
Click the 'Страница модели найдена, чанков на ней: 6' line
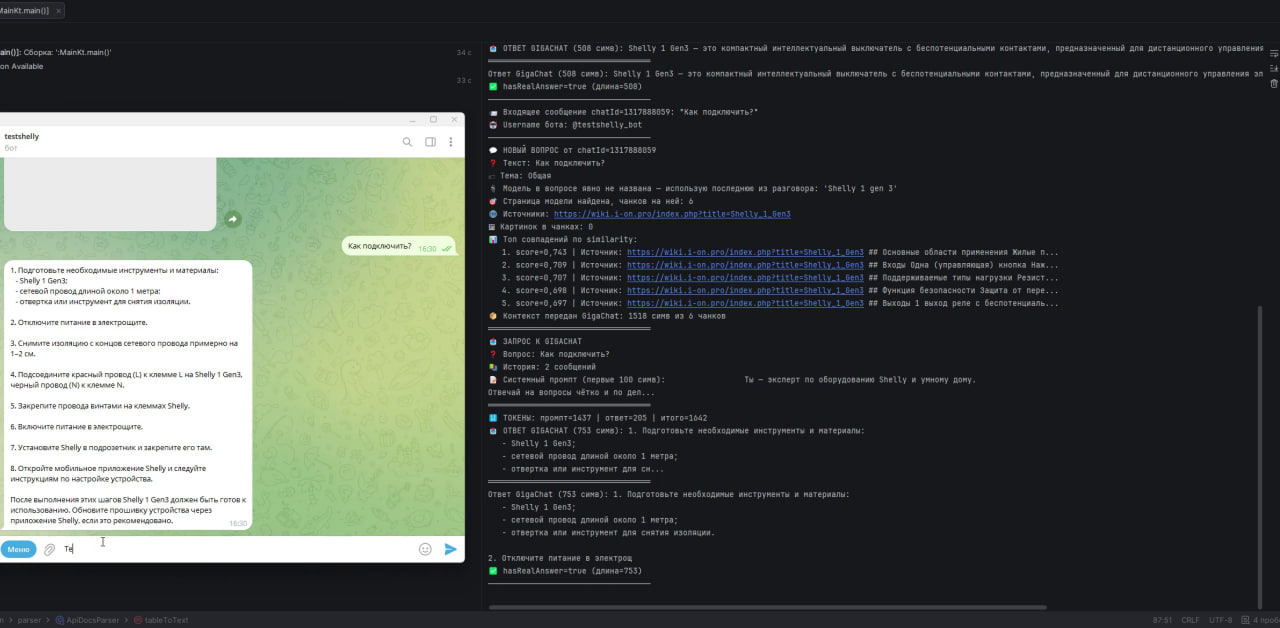pos(593,201)
